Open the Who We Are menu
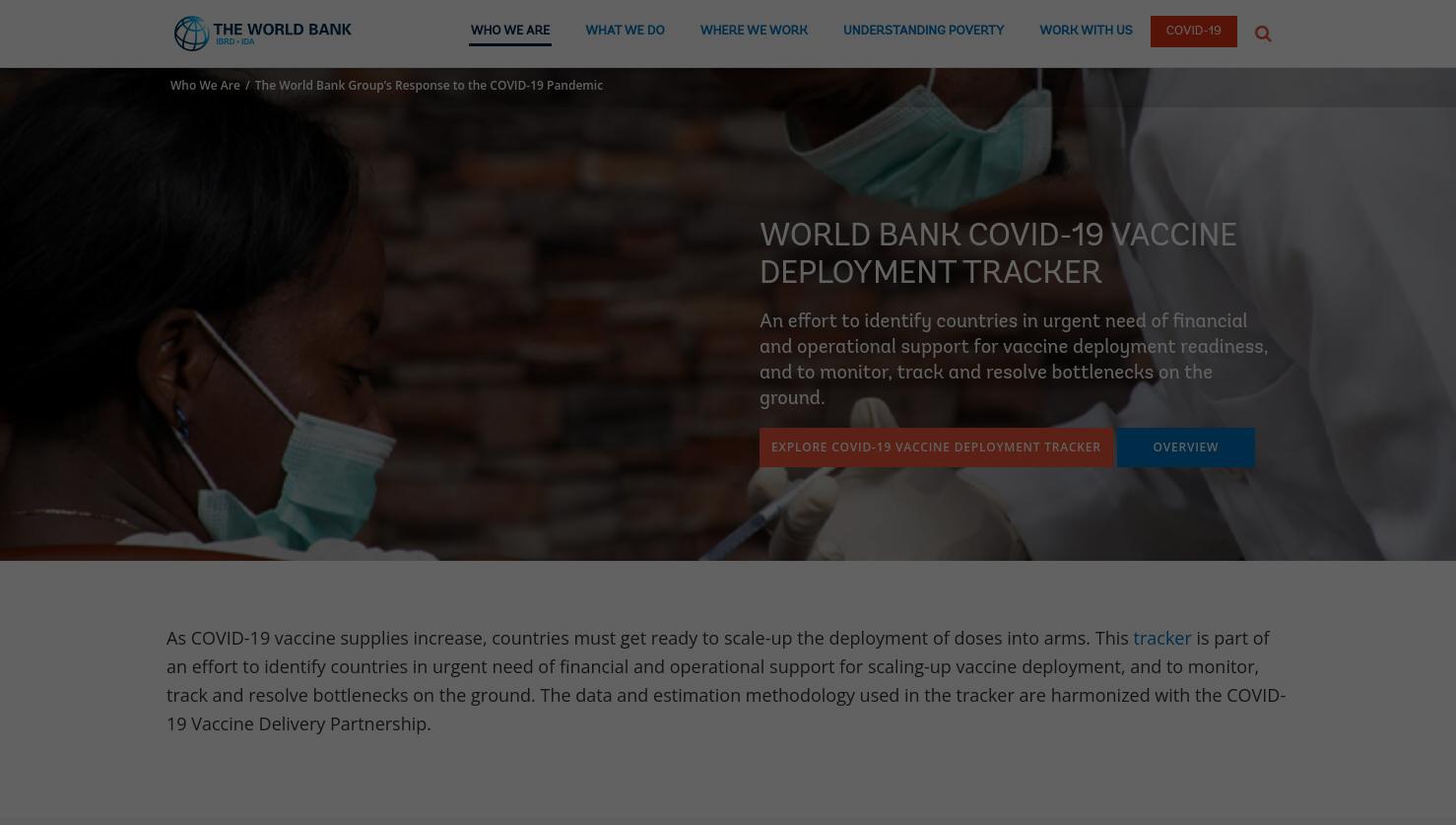The image size is (1456, 825). click(510, 32)
